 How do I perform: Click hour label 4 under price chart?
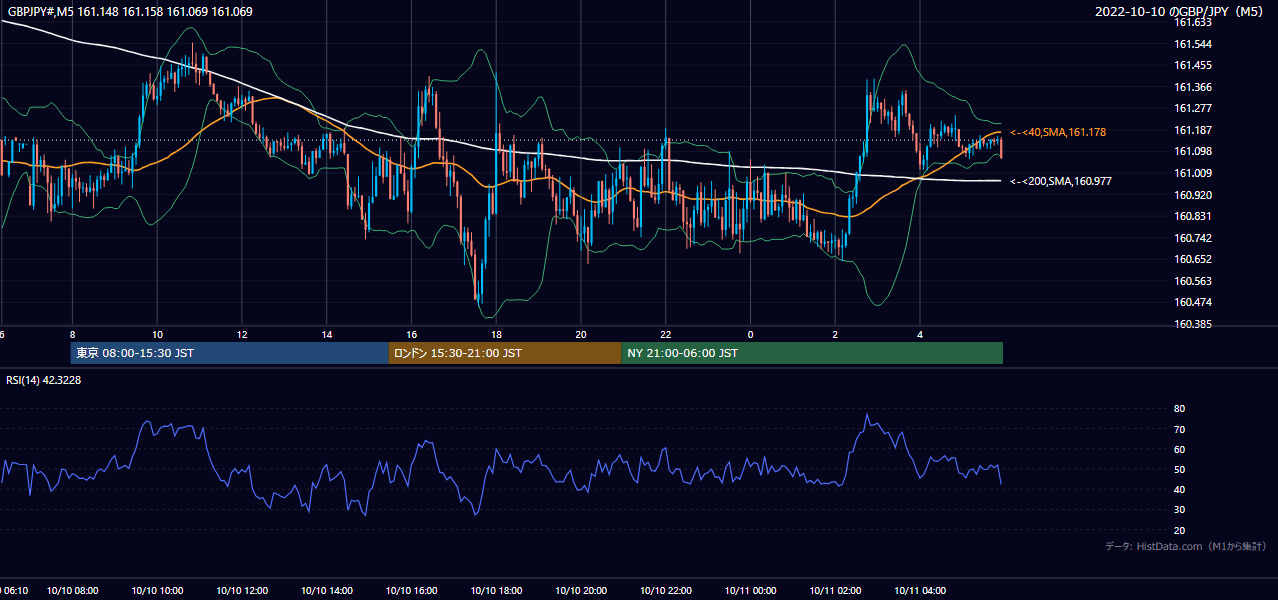point(921,334)
